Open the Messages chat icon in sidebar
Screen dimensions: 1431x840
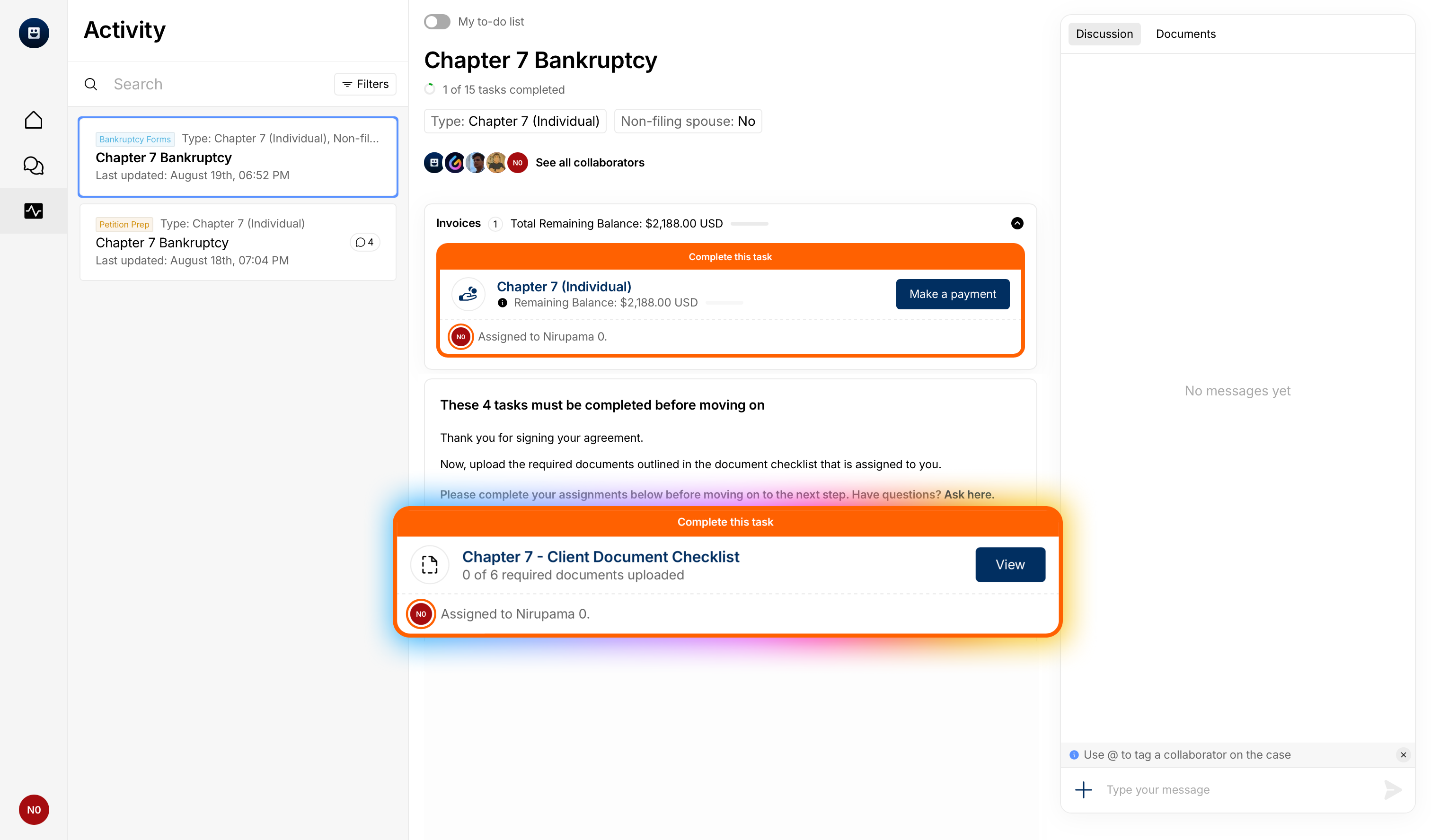34,165
